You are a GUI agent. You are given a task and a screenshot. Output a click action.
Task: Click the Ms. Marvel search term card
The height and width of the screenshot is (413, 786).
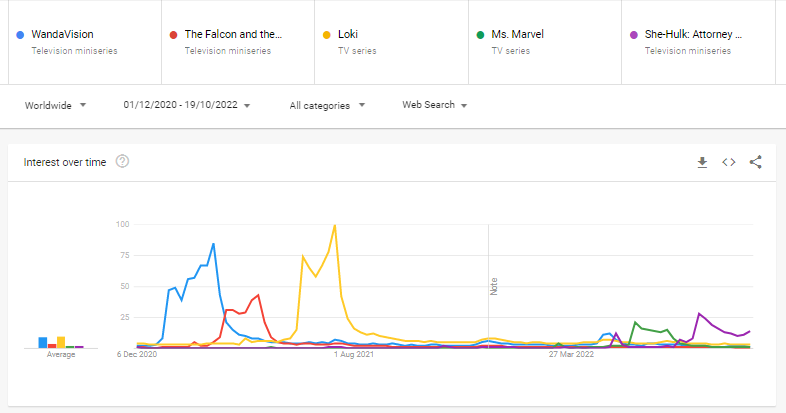point(517,34)
